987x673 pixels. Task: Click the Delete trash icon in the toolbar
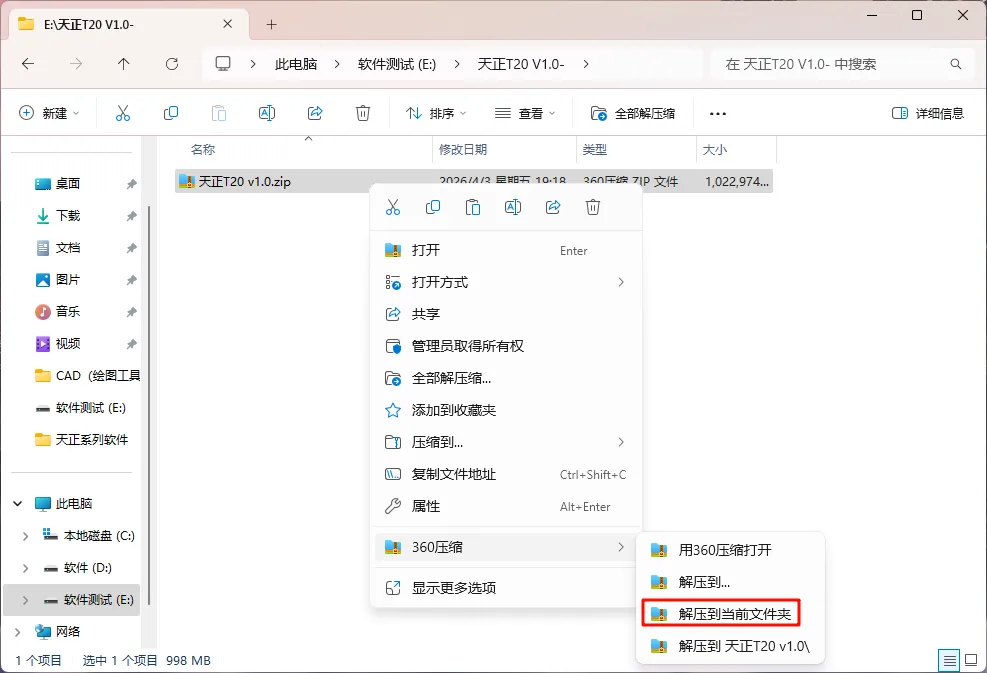(x=363, y=113)
